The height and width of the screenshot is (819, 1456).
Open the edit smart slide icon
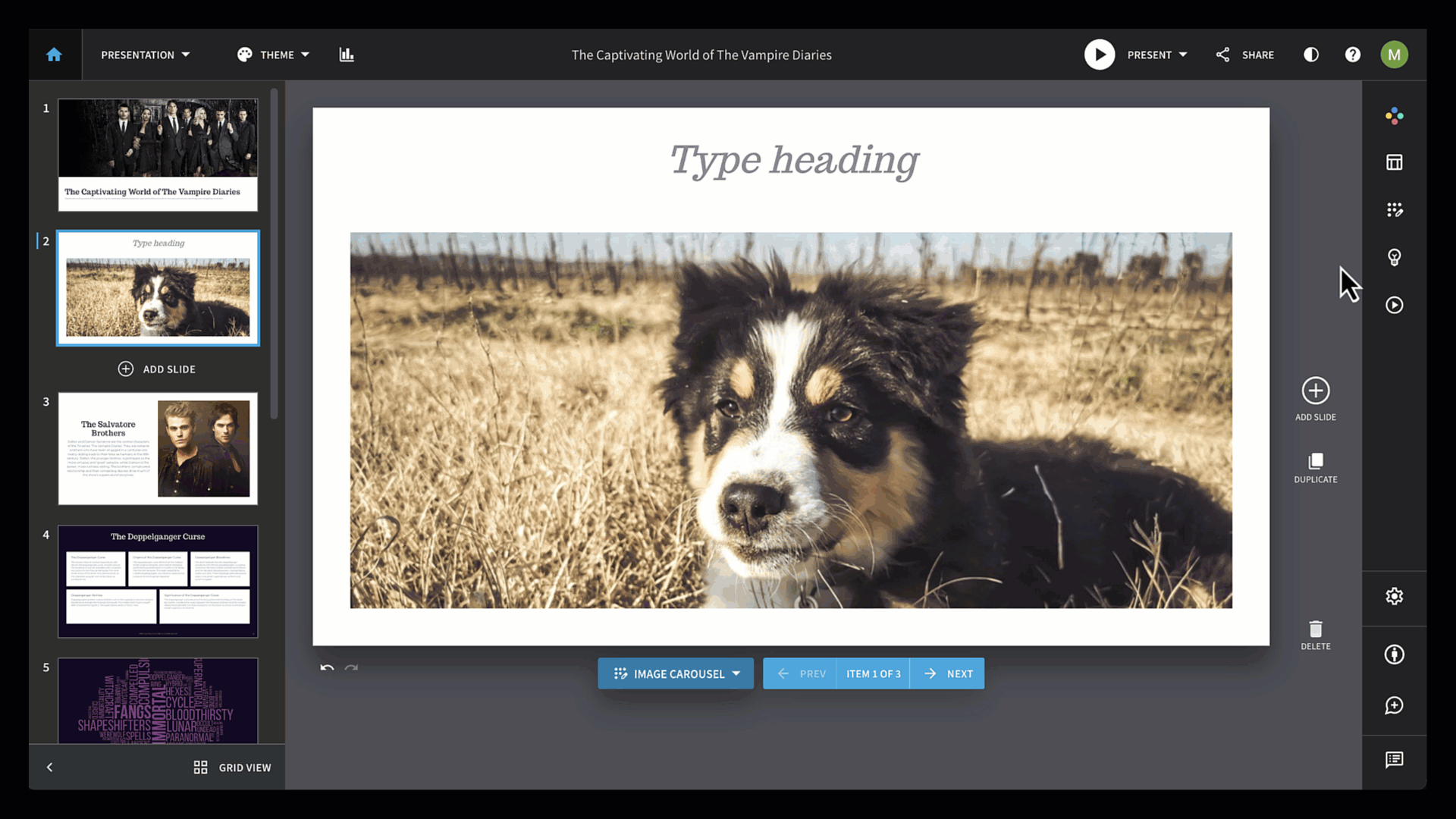coord(1394,210)
